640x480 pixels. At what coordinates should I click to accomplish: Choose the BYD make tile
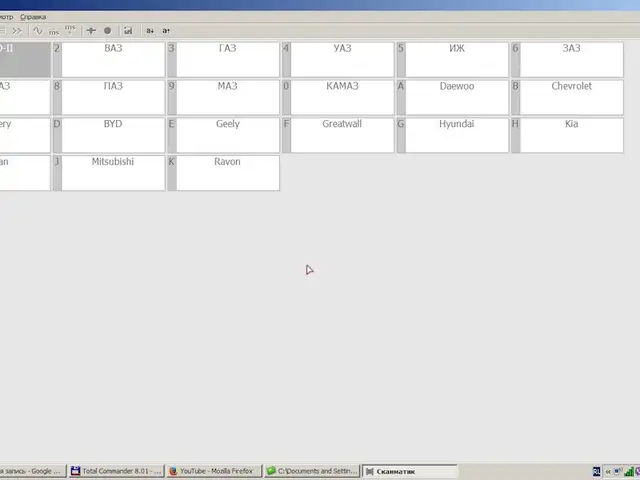click(109, 136)
